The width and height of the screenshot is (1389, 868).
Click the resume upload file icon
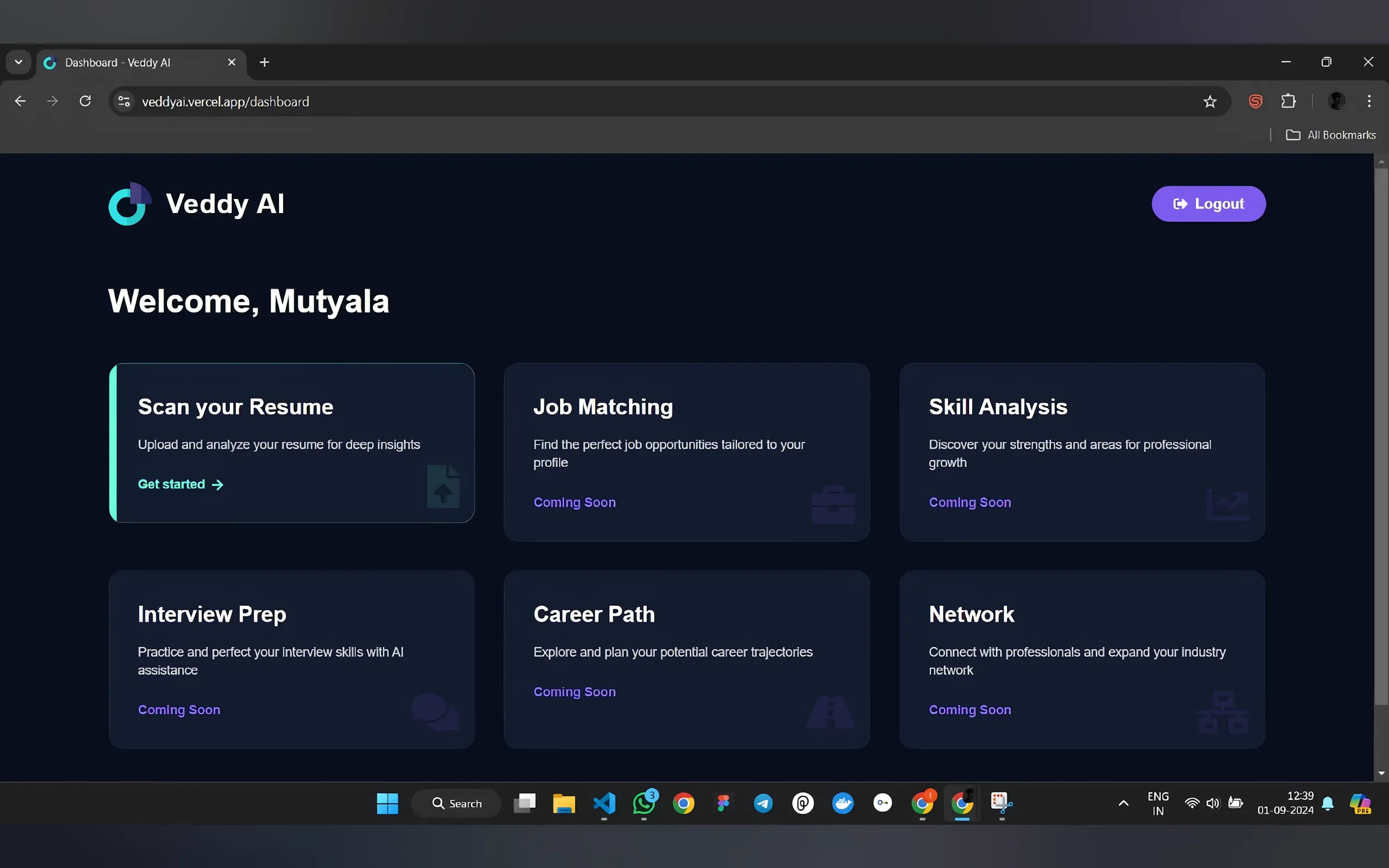443,487
